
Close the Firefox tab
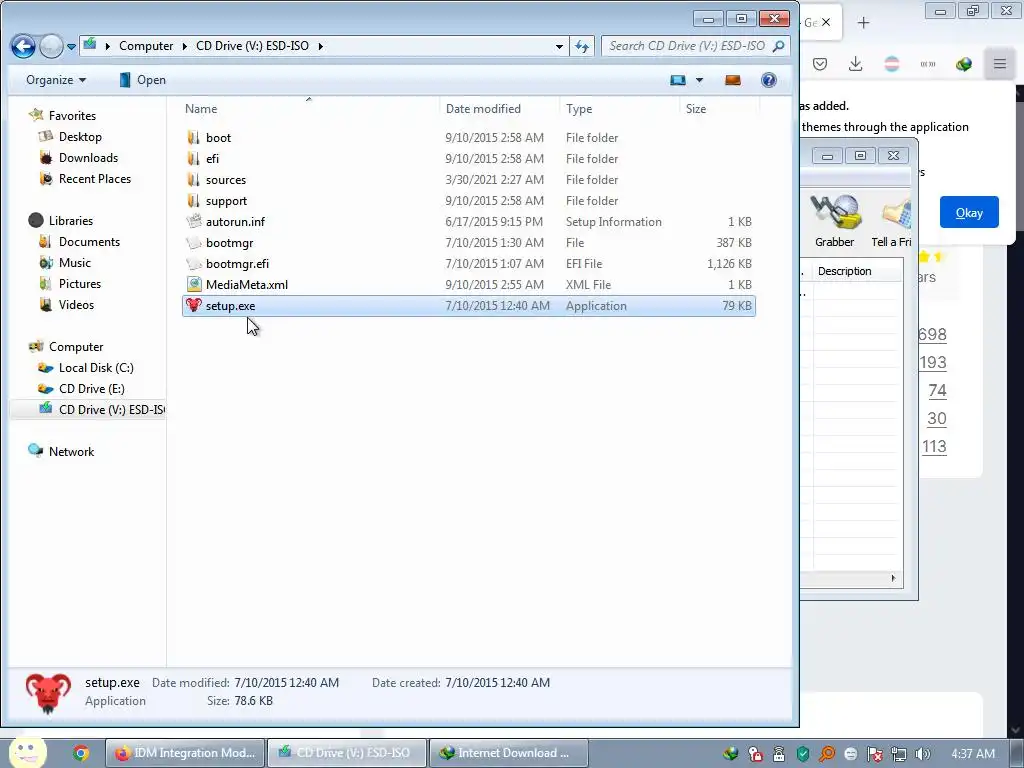pyautogui.click(x=826, y=22)
